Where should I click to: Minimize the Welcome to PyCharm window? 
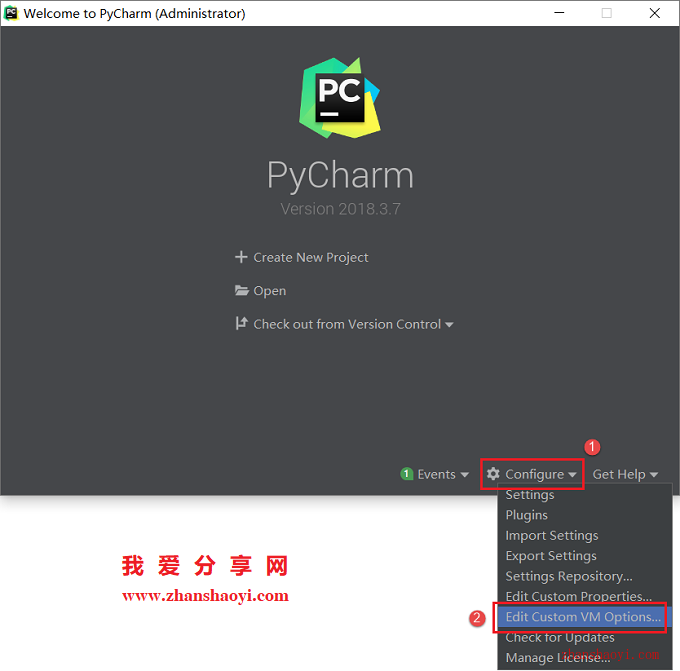tap(559, 13)
